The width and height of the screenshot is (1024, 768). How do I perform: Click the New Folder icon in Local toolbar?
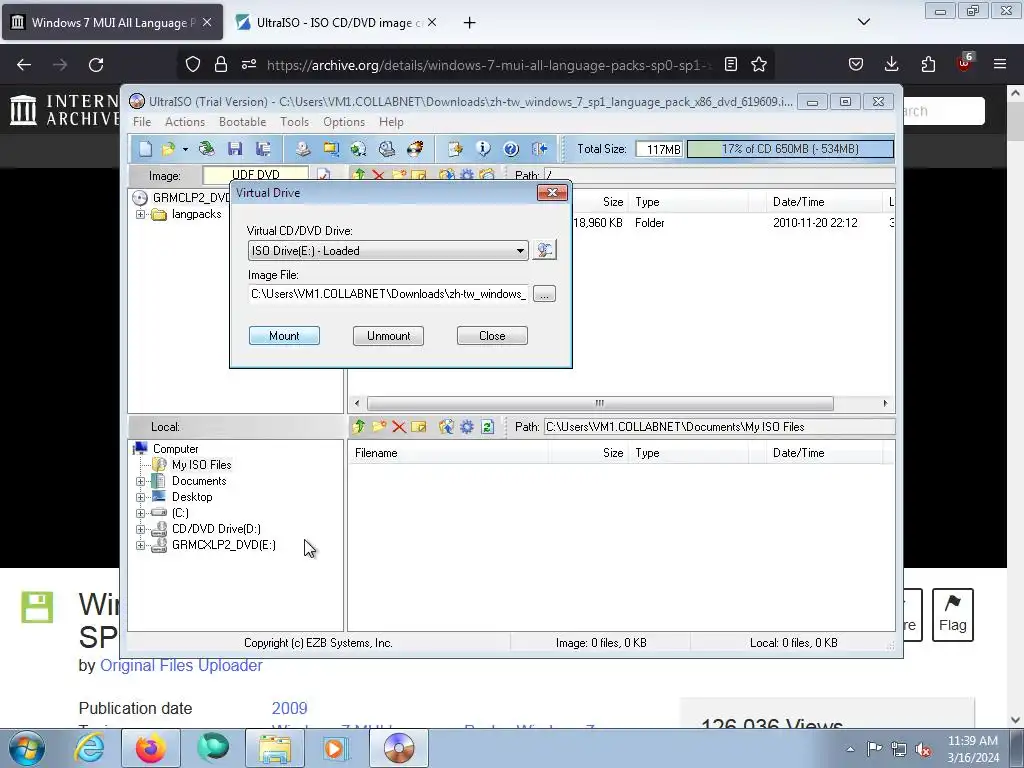[379, 427]
